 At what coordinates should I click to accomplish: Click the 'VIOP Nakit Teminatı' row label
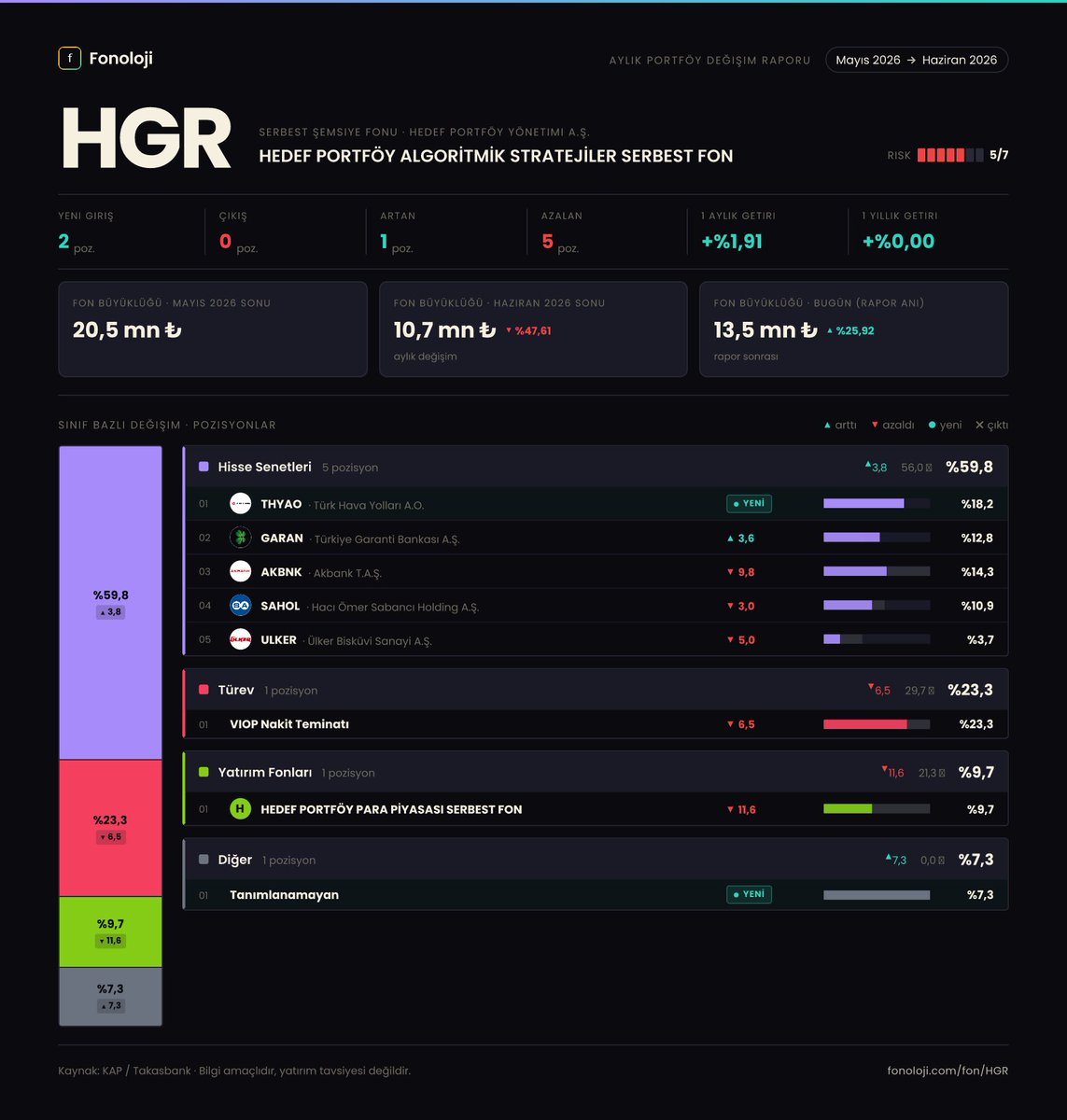[x=289, y=724]
